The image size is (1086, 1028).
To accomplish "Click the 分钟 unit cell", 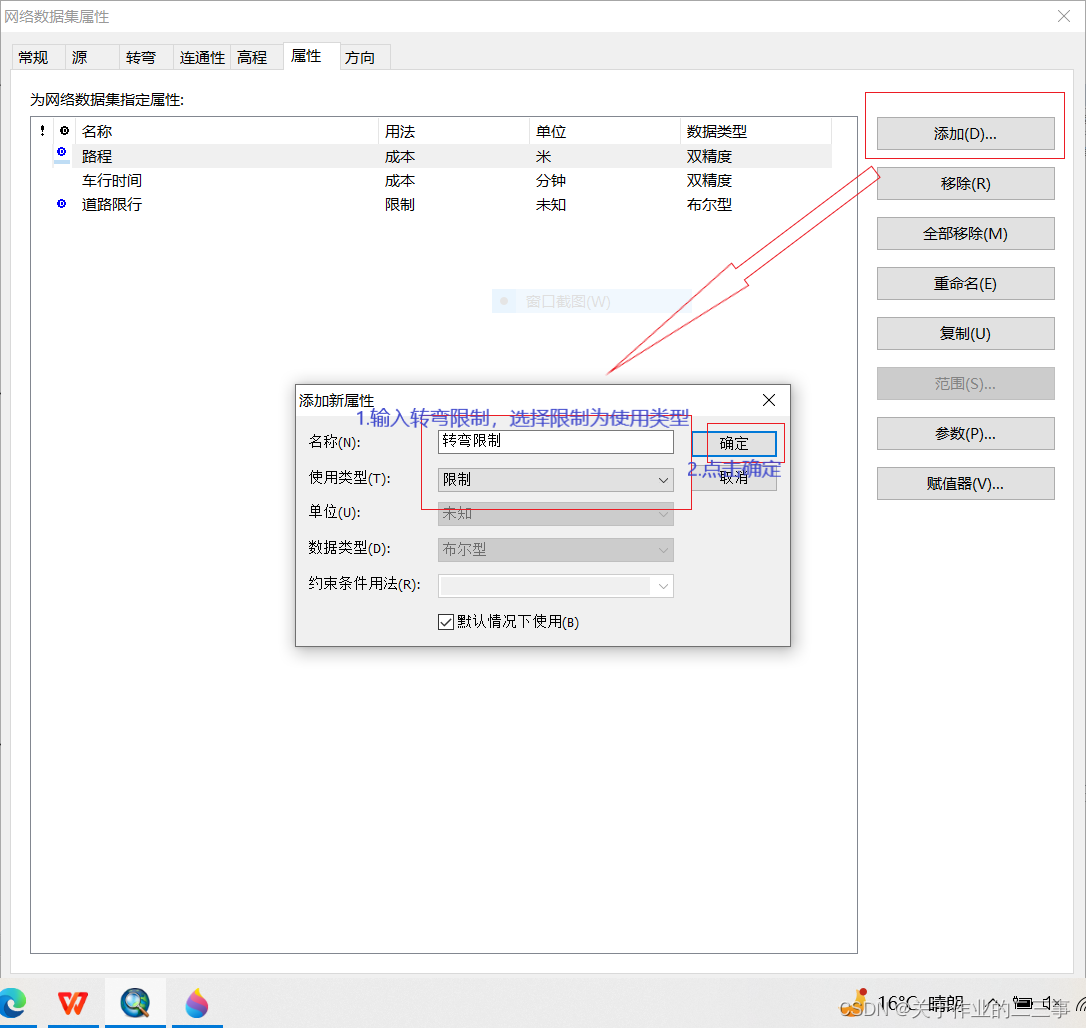I will pyautogui.click(x=551, y=180).
